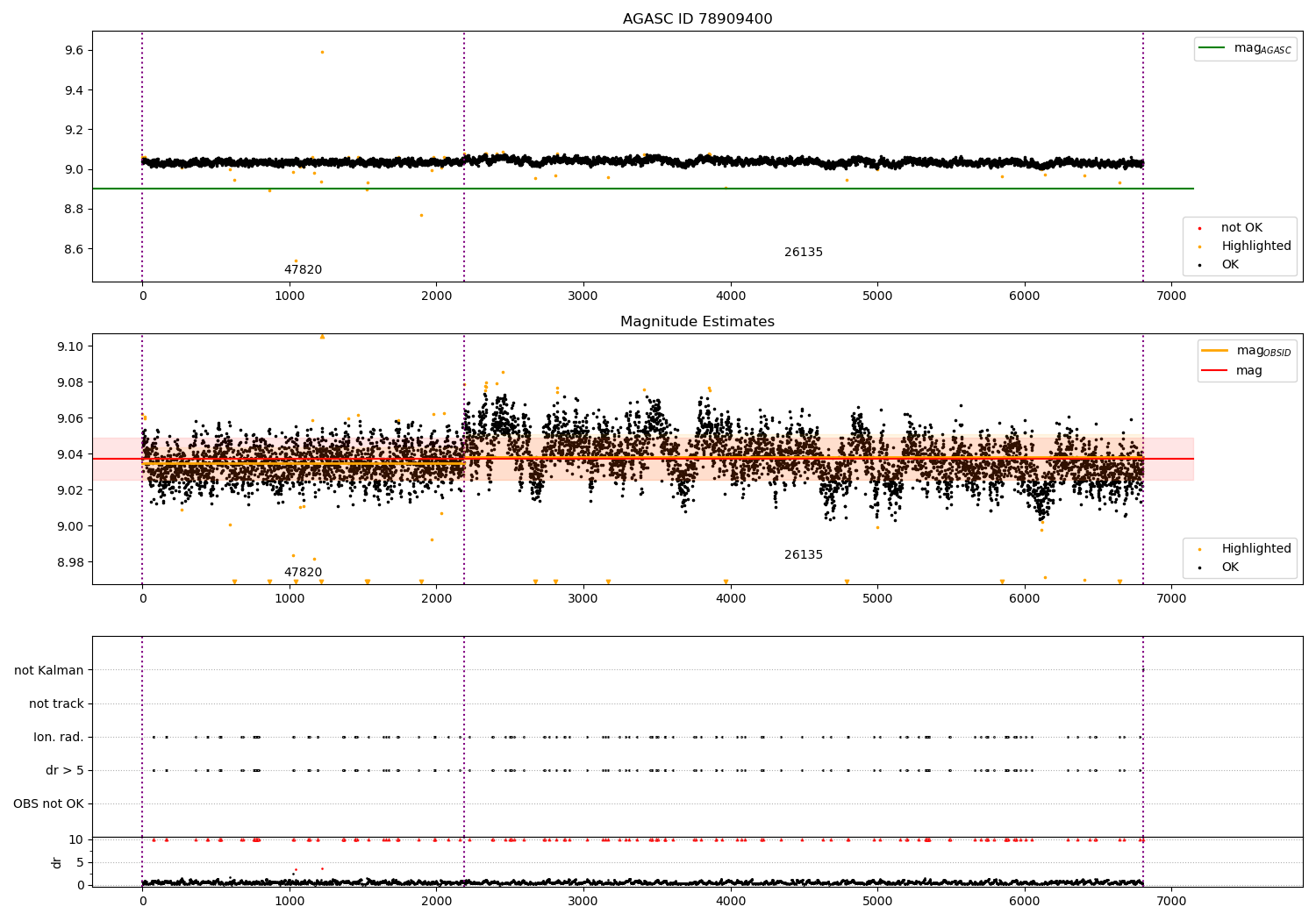This screenshot has width=1316, height=921.
Task: Click the 5 tick on the dr axis
Action: click(79, 862)
